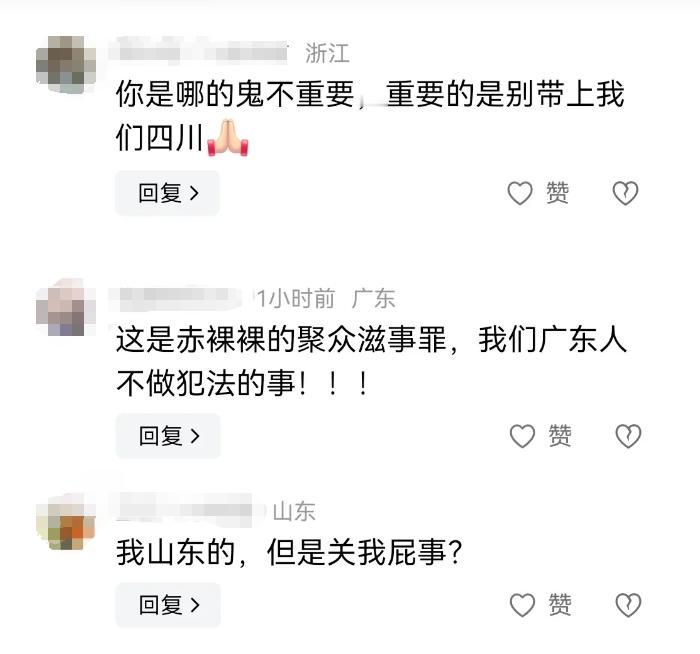The height and width of the screenshot is (654, 700).
Task: Select the comment text about 聚众滋事罪
Action: (371, 362)
